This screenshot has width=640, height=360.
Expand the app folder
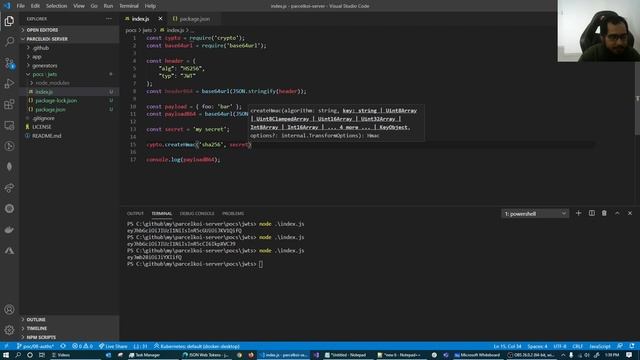coord(69,57)
